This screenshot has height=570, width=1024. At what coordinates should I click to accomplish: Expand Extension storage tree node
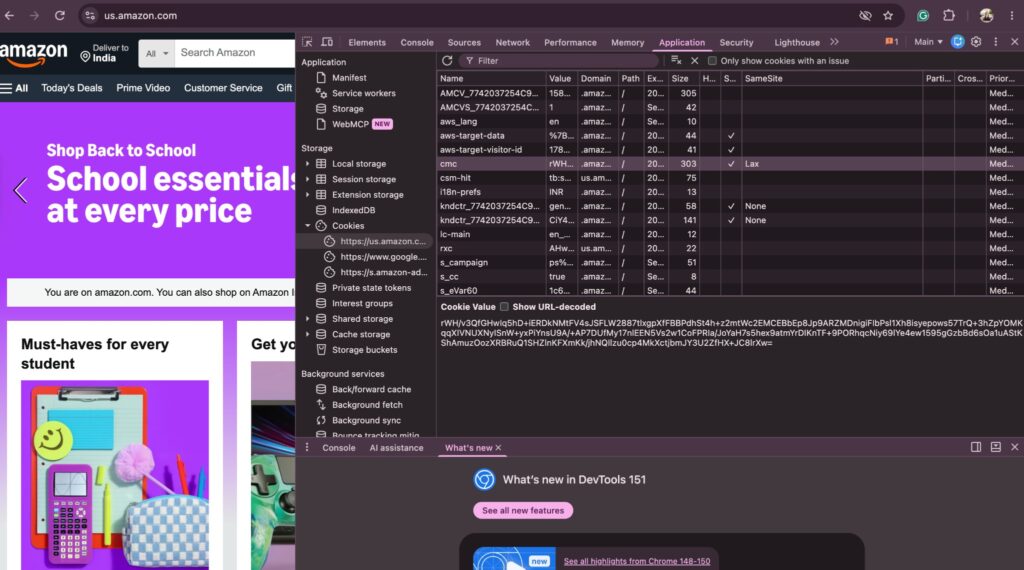click(308, 195)
